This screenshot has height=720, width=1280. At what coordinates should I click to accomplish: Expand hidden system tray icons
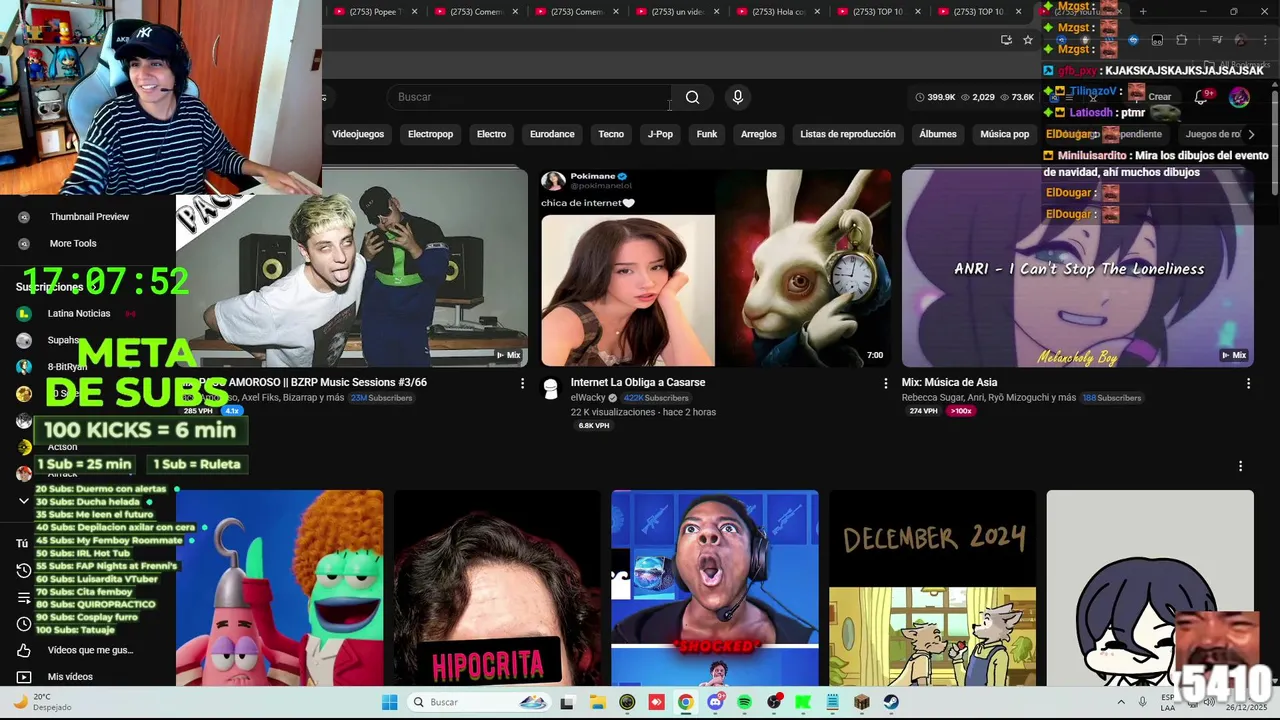click(x=1120, y=702)
